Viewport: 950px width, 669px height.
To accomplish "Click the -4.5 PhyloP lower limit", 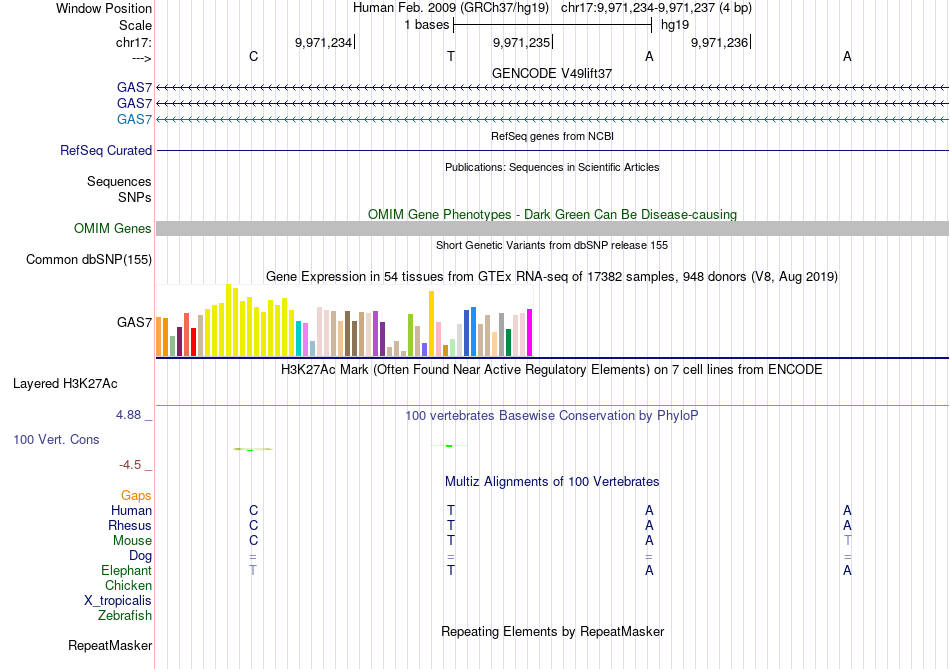I will [130, 465].
